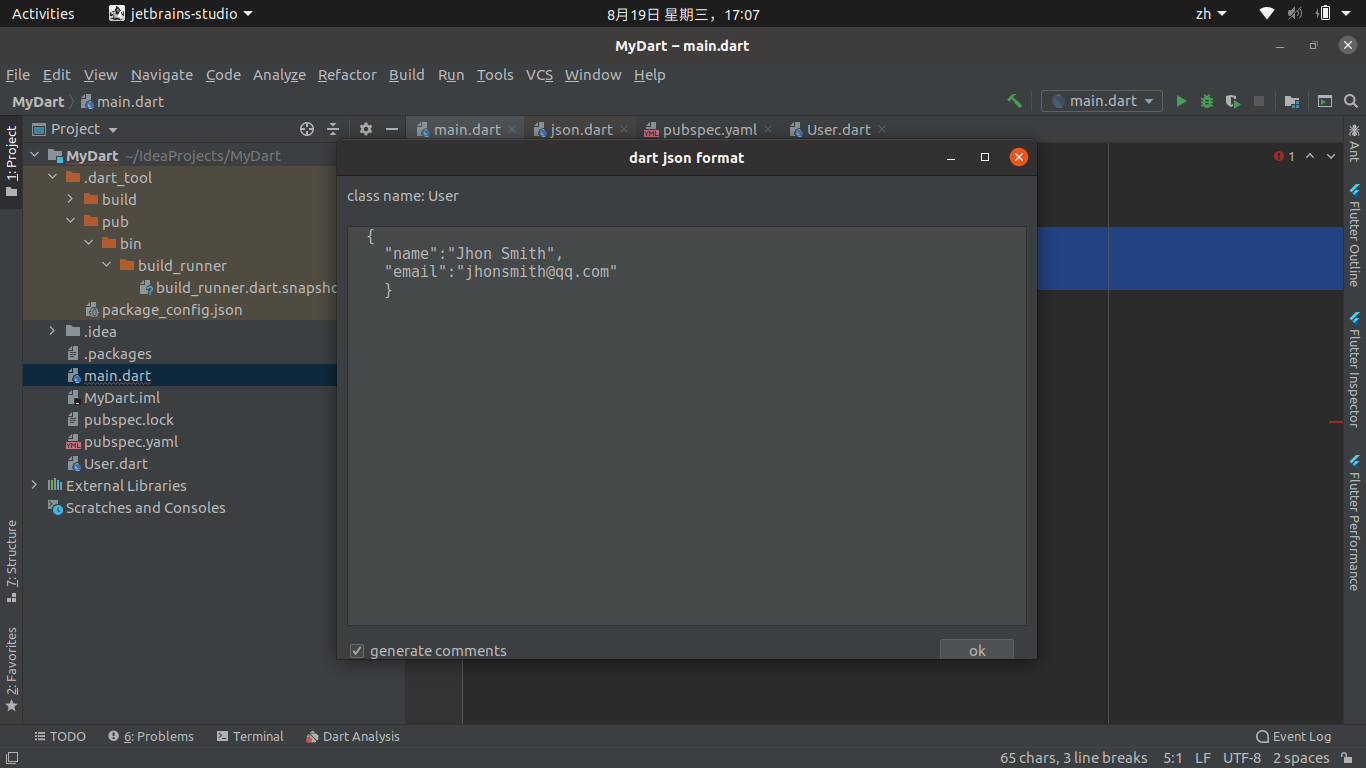Collapse the build_runner folder arrow
Image resolution: width=1366 pixels, height=768 pixels.
tap(106, 266)
